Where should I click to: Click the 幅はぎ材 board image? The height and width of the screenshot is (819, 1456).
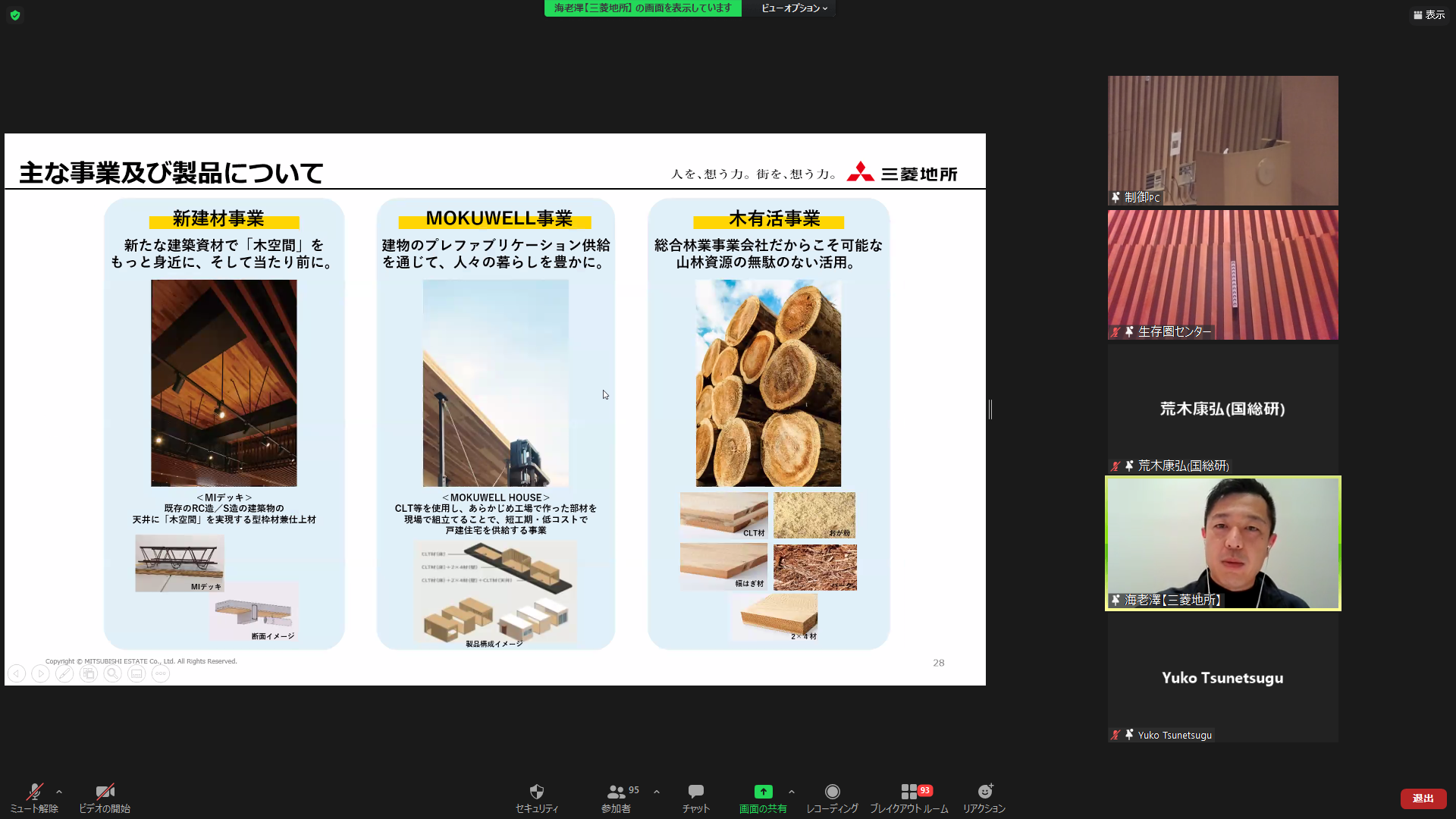tap(724, 566)
